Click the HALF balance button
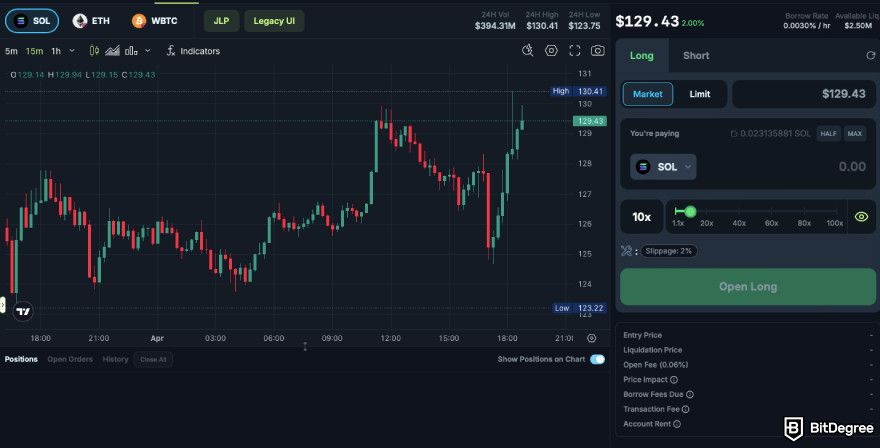The width and height of the screenshot is (880, 448). click(828, 134)
